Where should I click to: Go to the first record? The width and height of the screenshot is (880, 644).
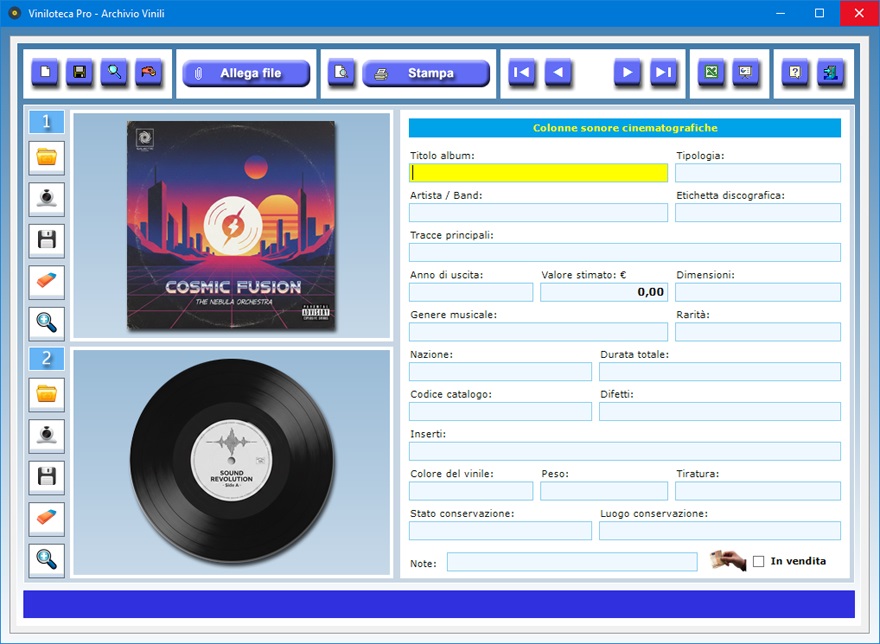point(521,73)
